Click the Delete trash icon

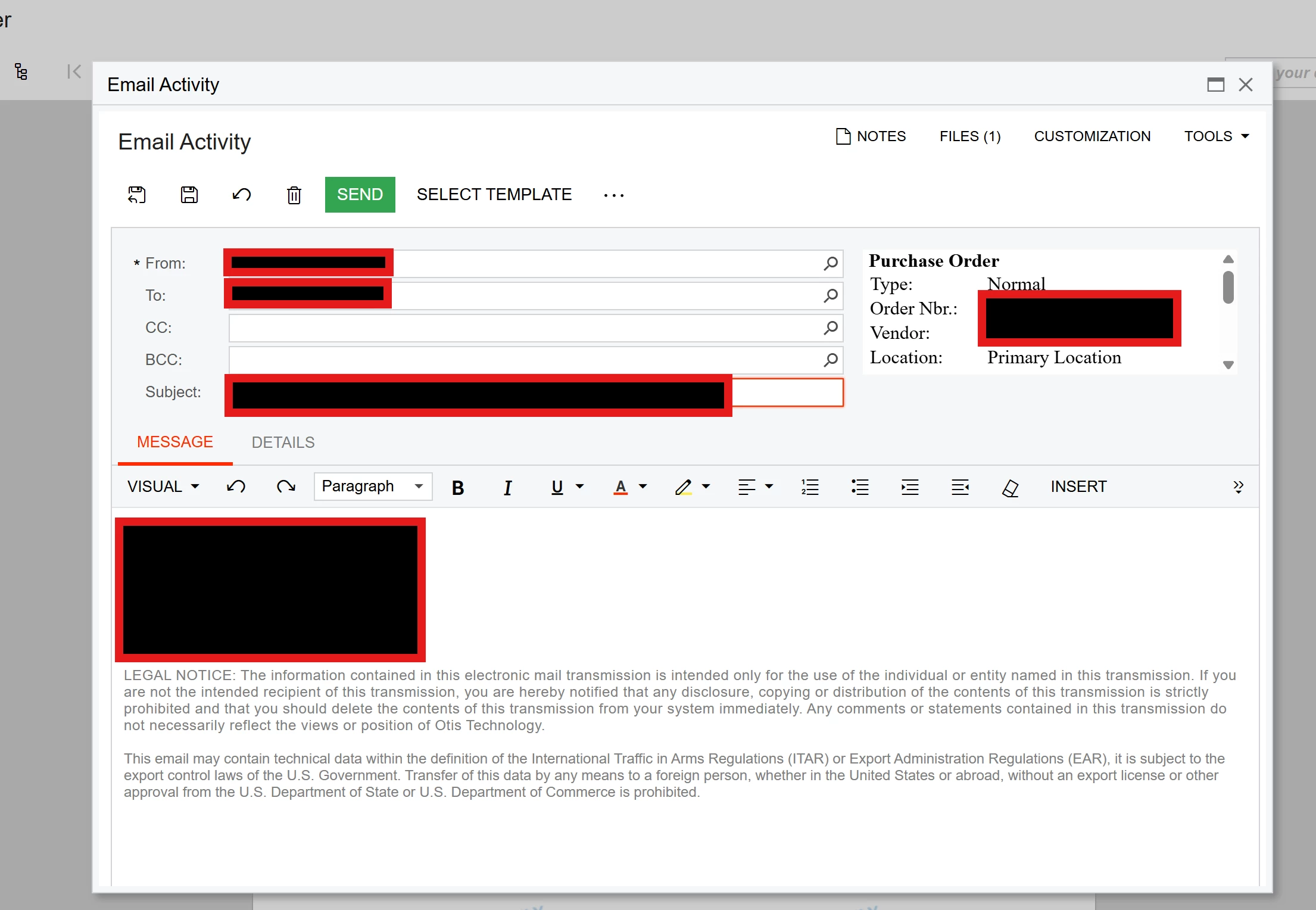coord(294,195)
